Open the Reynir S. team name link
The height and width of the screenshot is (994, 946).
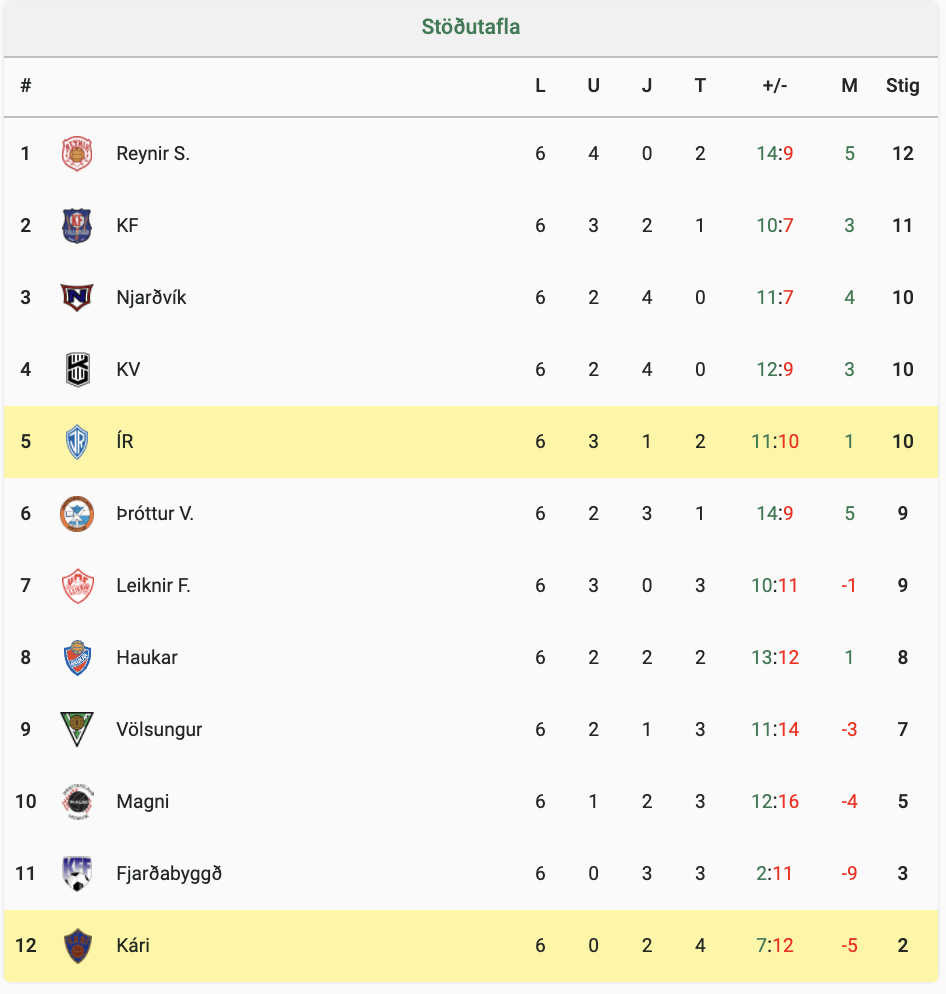point(153,153)
